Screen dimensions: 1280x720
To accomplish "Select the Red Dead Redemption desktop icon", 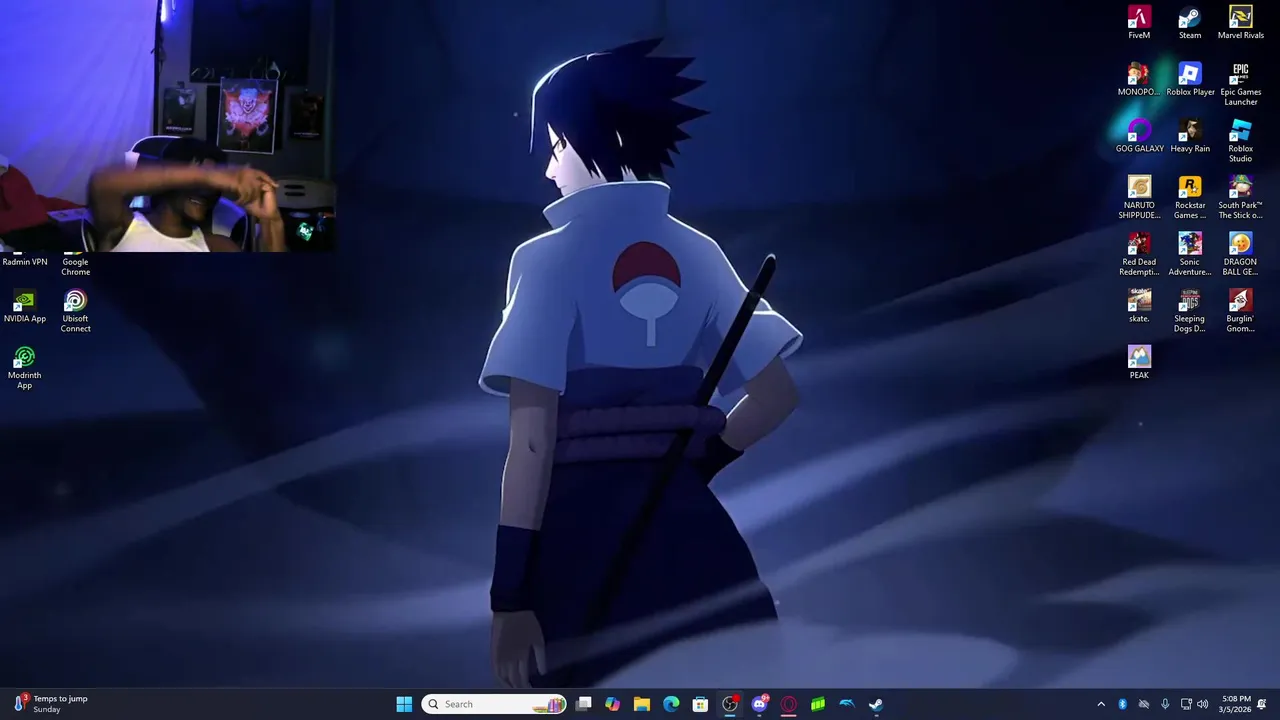I will (1139, 255).
